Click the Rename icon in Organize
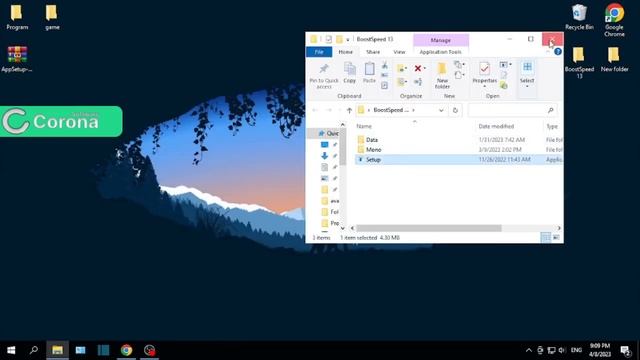This screenshot has height=360, width=640. 418,82
